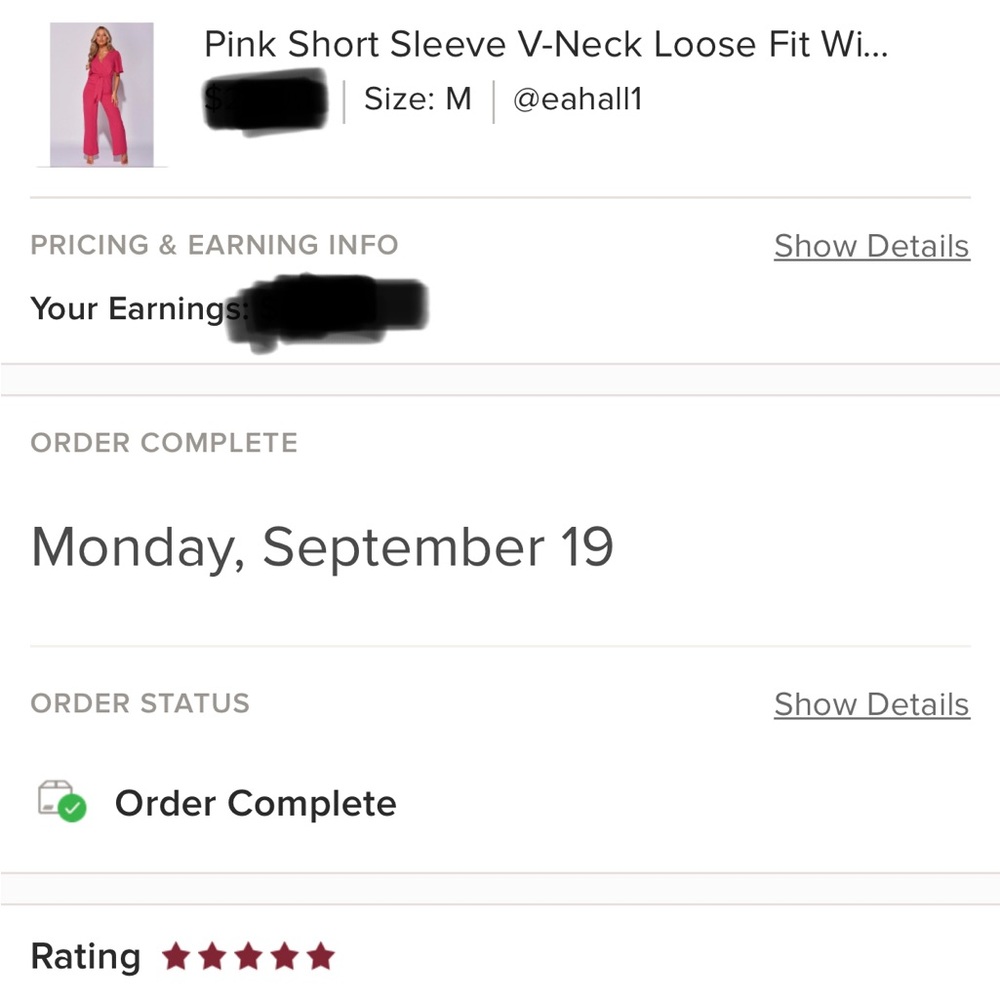Image resolution: width=1000 pixels, height=1000 pixels.
Task: Show Details for Order Status
Action: [872, 705]
